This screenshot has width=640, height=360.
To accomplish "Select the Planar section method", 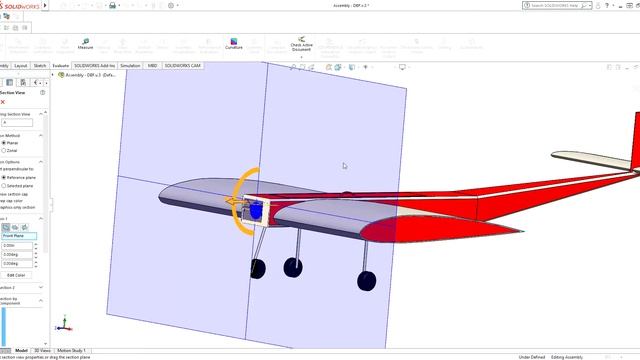I will (x=4, y=143).
